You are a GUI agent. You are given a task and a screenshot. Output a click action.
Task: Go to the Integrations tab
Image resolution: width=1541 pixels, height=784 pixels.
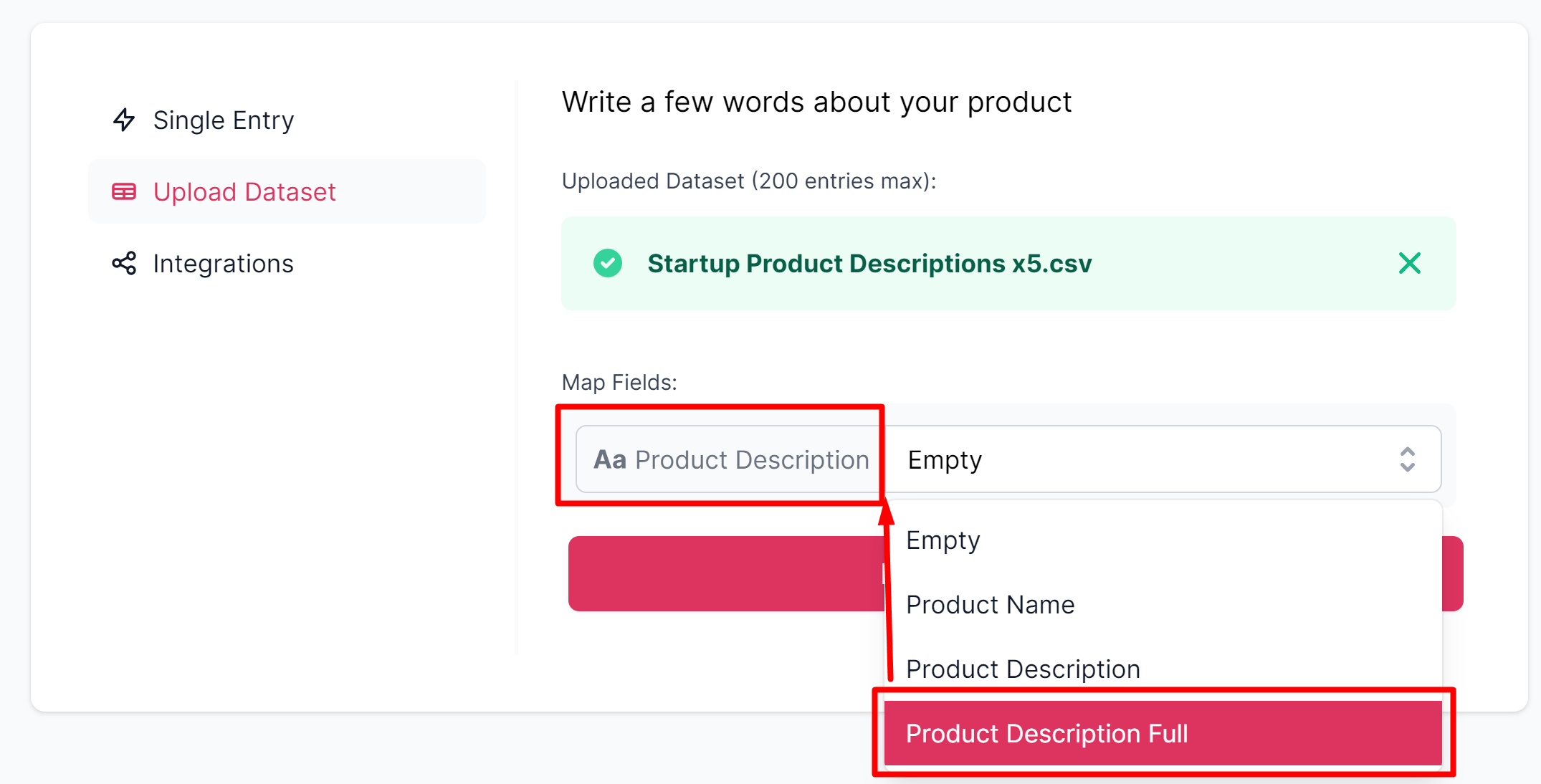[223, 264]
